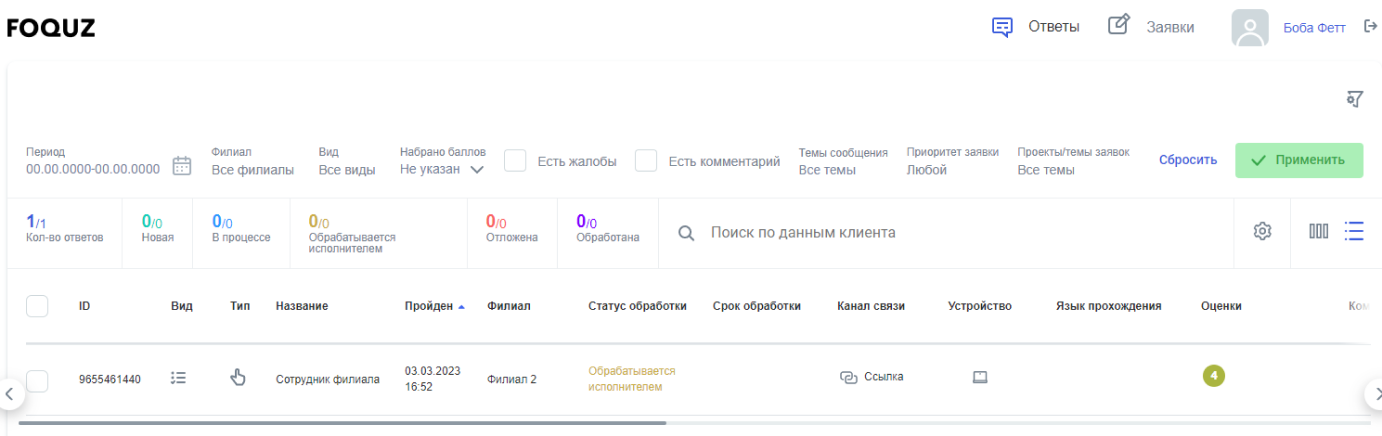
Task: Enable the Есть комментарий checkbox
Action: 646,161
